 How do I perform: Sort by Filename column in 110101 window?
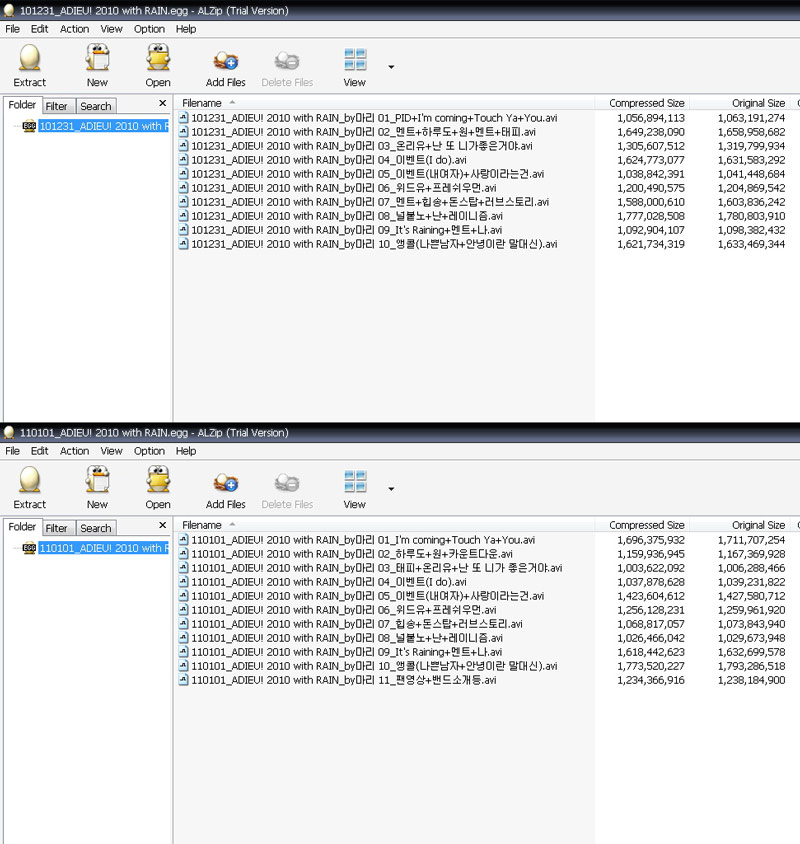point(384,525)
